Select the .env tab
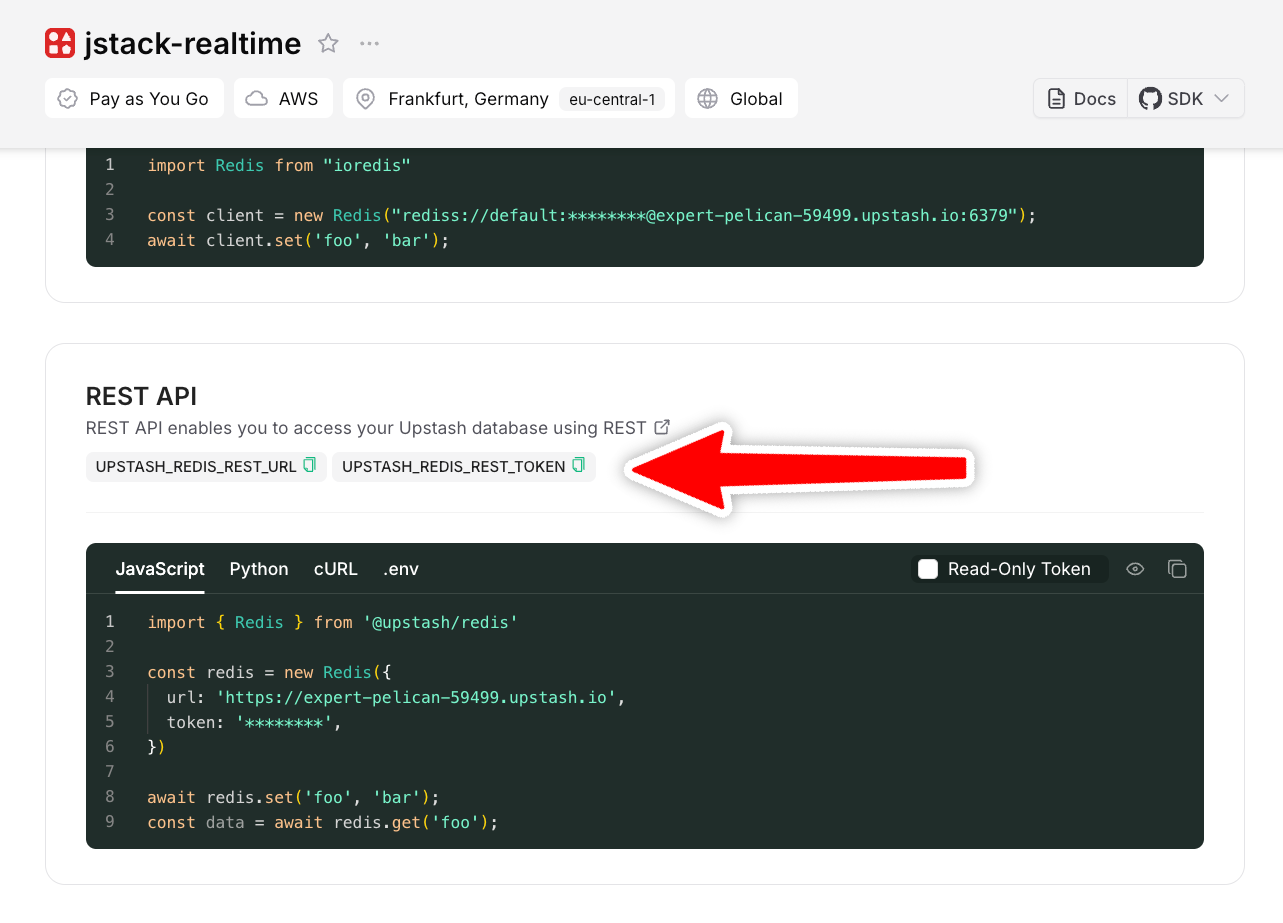Viewport: 1283px width, 923px height. pos(400,568)
